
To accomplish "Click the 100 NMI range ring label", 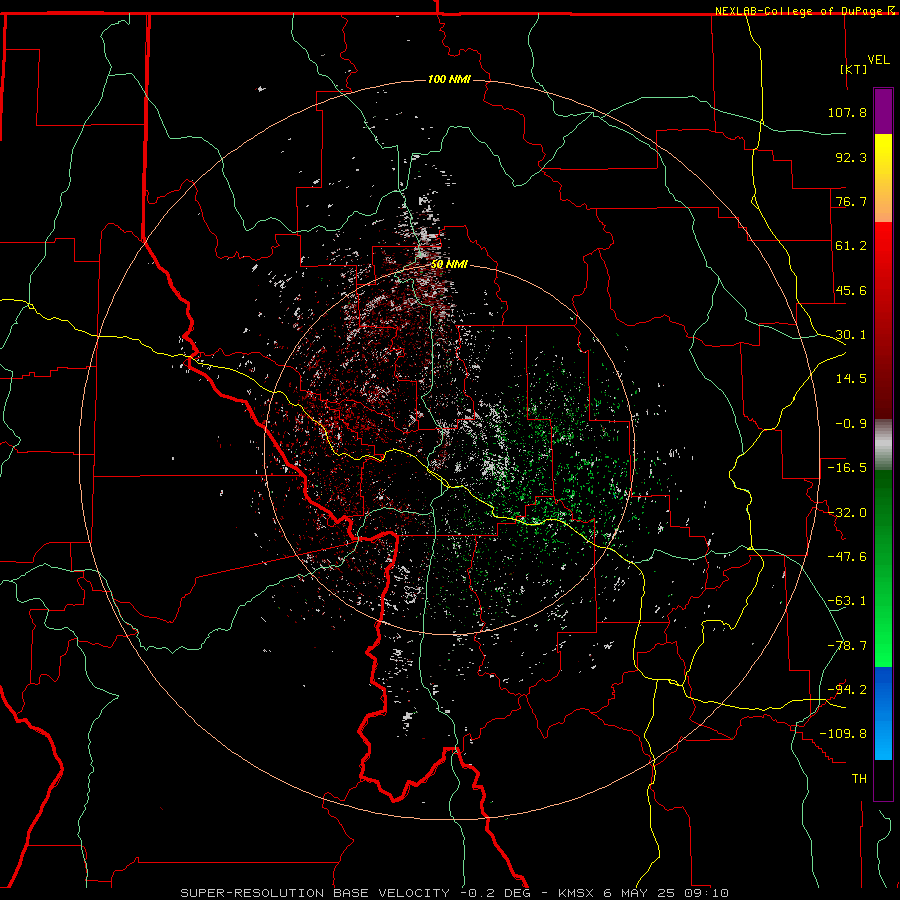I will coord(449,79).
